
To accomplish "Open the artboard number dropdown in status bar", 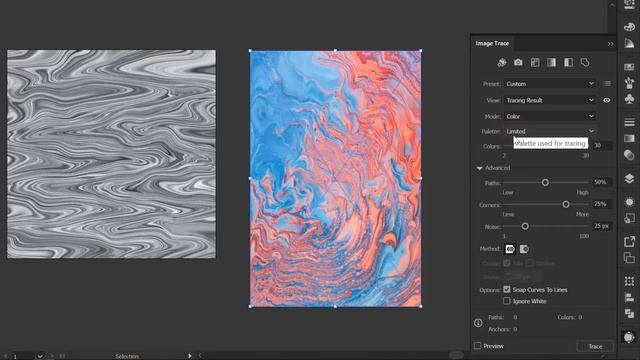I will [x=40, y=356].
